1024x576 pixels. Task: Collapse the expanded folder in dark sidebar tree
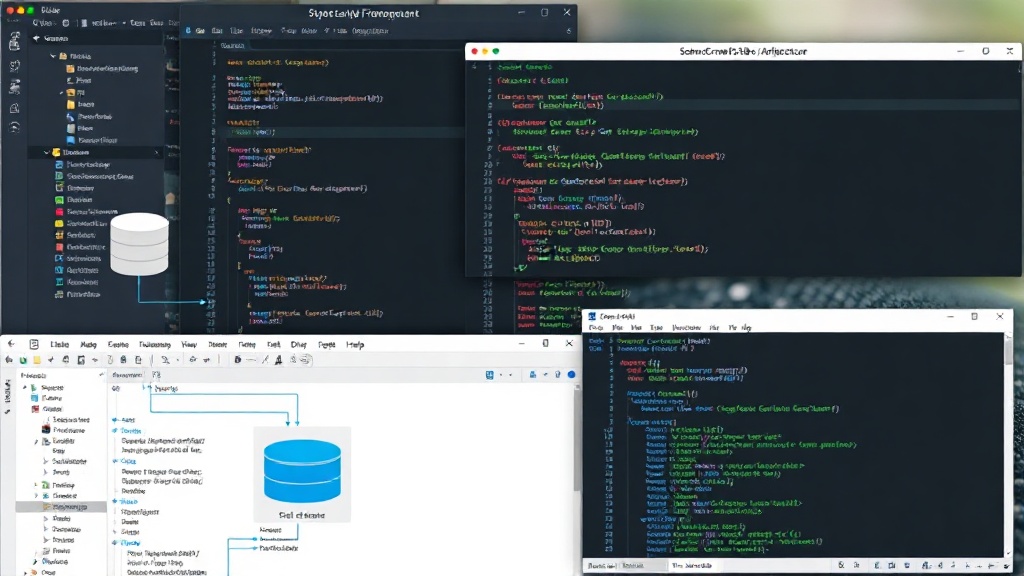(x=46, y=152)
